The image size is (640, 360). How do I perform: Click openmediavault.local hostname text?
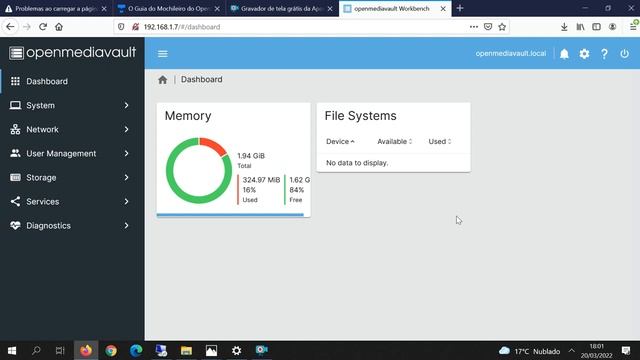pos(511,53)
